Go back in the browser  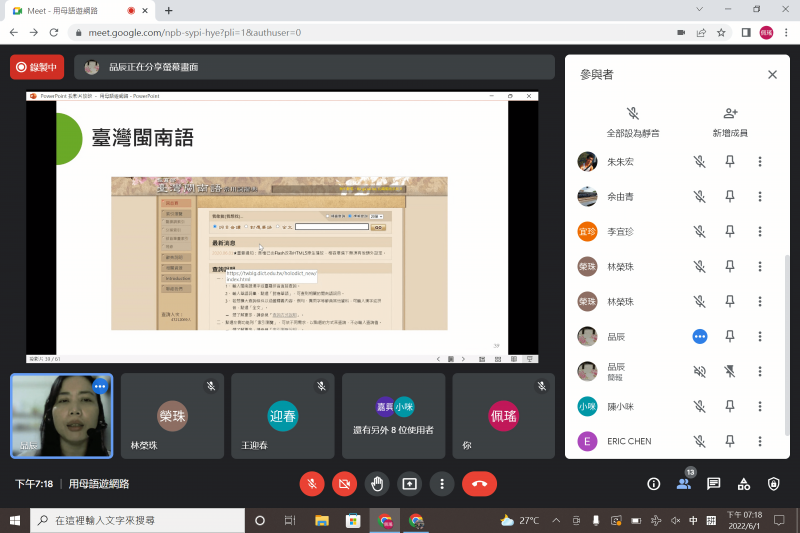[x=14, y=33]
